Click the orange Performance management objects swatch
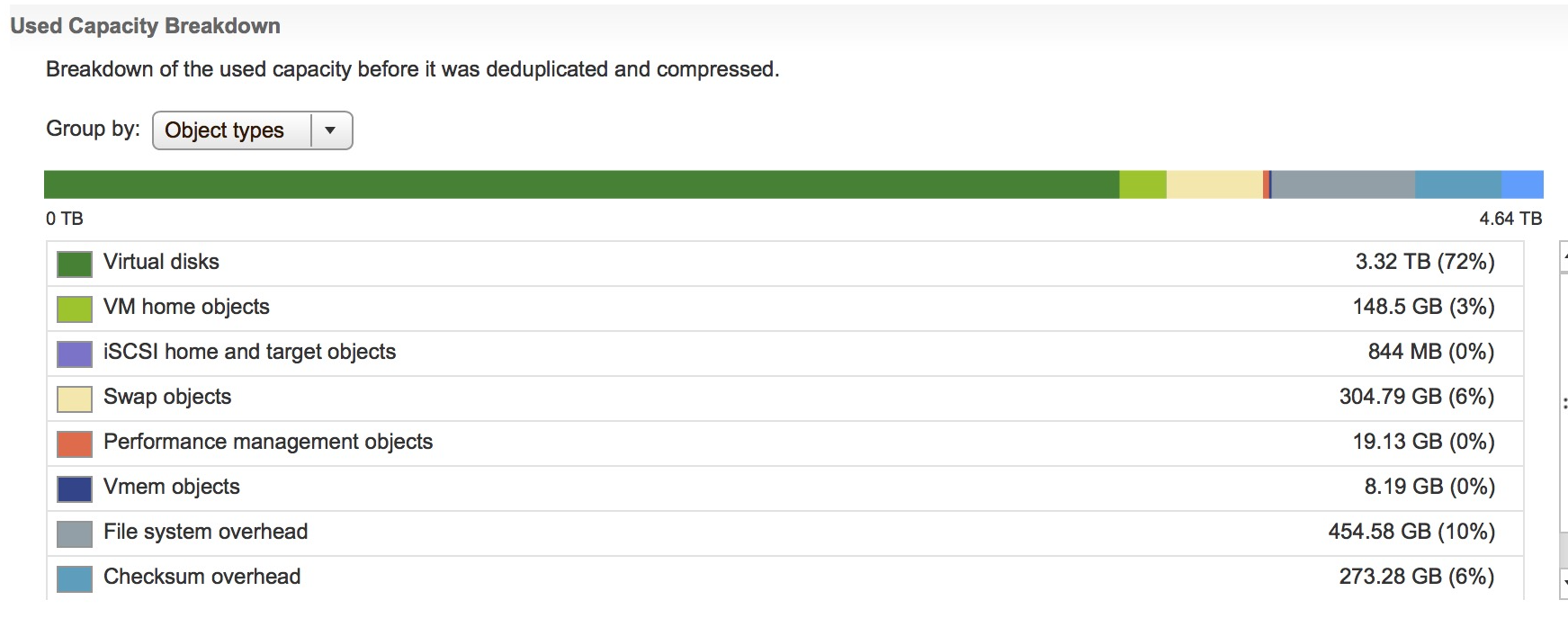1568x636 pixels. [x=74, y=443]
